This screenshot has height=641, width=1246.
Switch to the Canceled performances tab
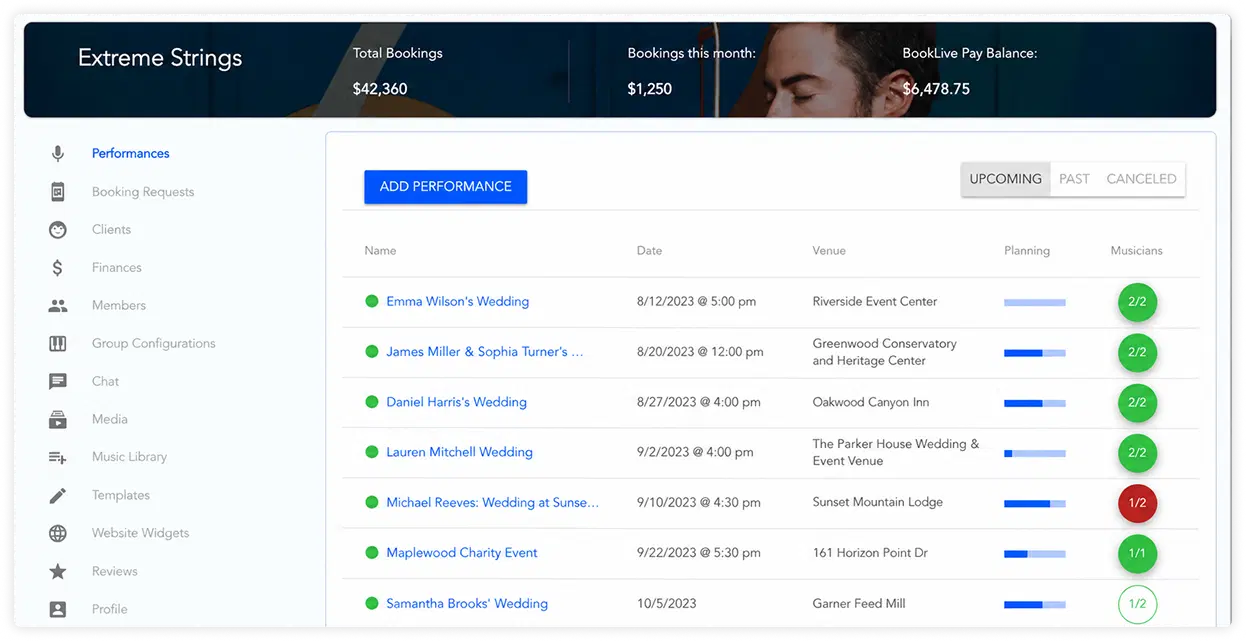click(1141, 179)
